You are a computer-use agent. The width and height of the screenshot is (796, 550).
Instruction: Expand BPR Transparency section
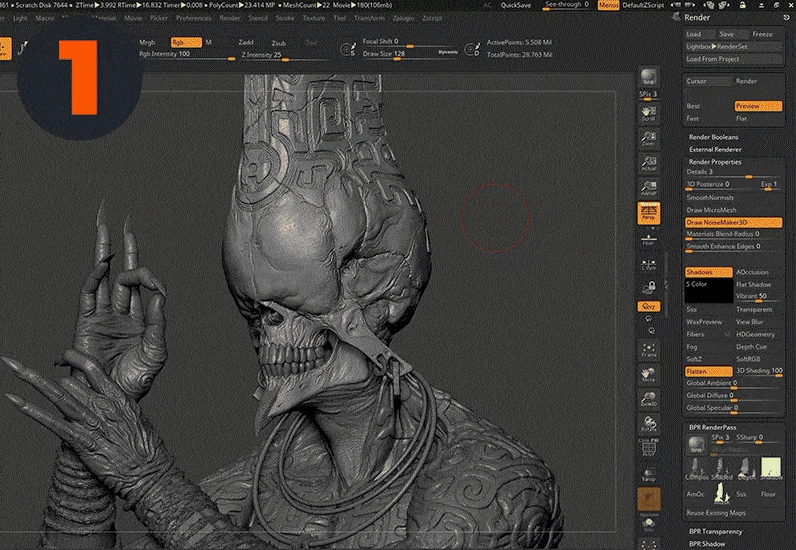tap(715, 532)
